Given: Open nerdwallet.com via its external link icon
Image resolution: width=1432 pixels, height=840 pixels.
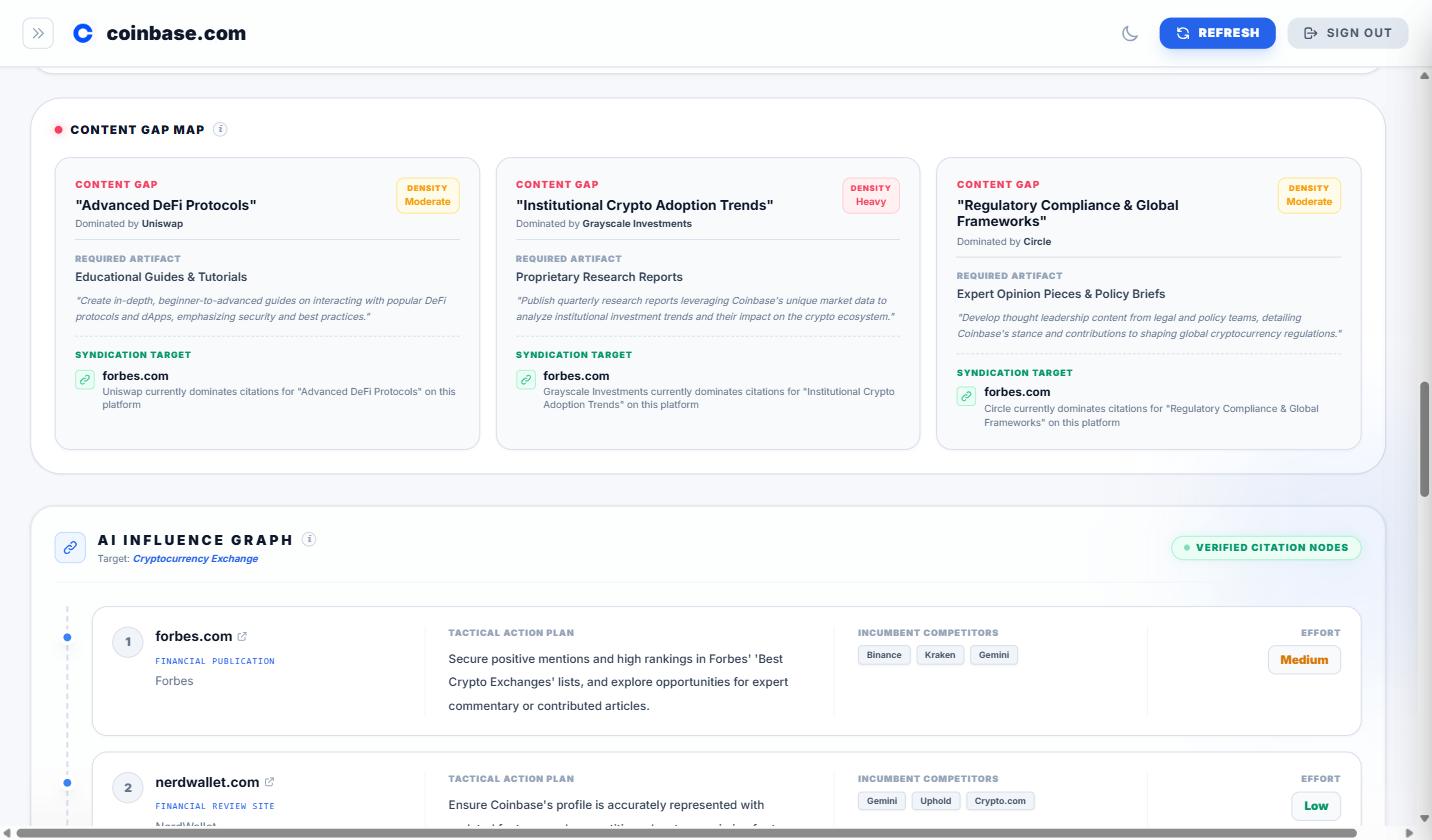Looking at the screenshot, I should tap(269, 781).
